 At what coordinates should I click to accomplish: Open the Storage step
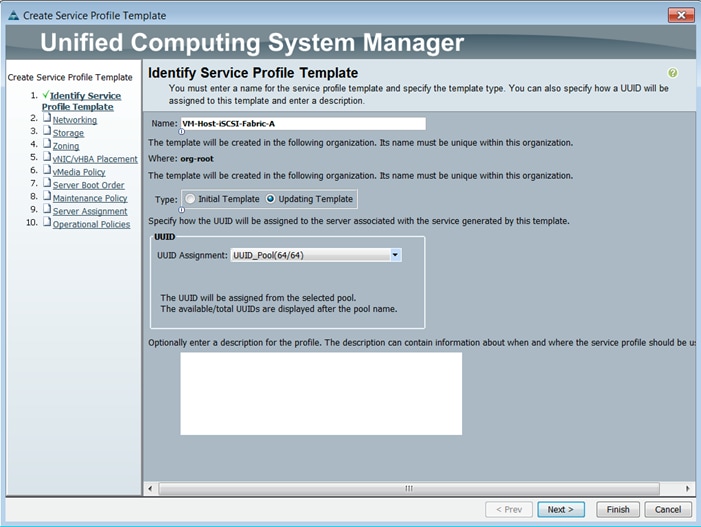point(68,133)
